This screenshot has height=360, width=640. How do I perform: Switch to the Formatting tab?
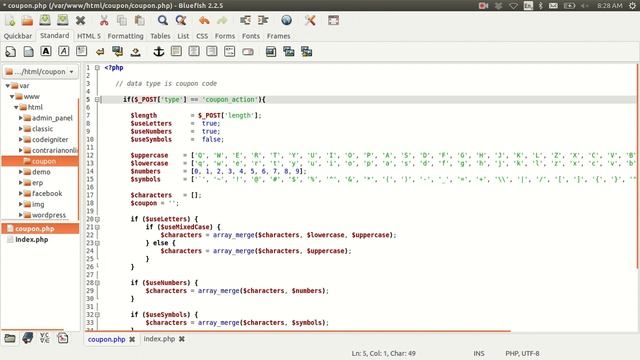(125, 36)
